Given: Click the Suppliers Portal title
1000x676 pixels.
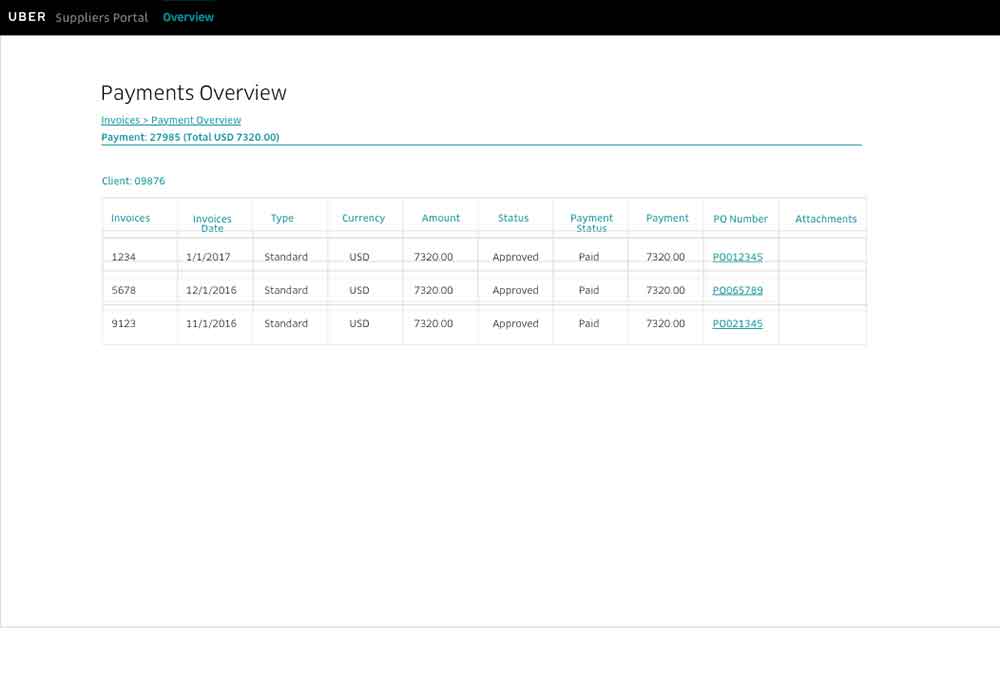Looking at the screenshot, I should click(101, 17).
